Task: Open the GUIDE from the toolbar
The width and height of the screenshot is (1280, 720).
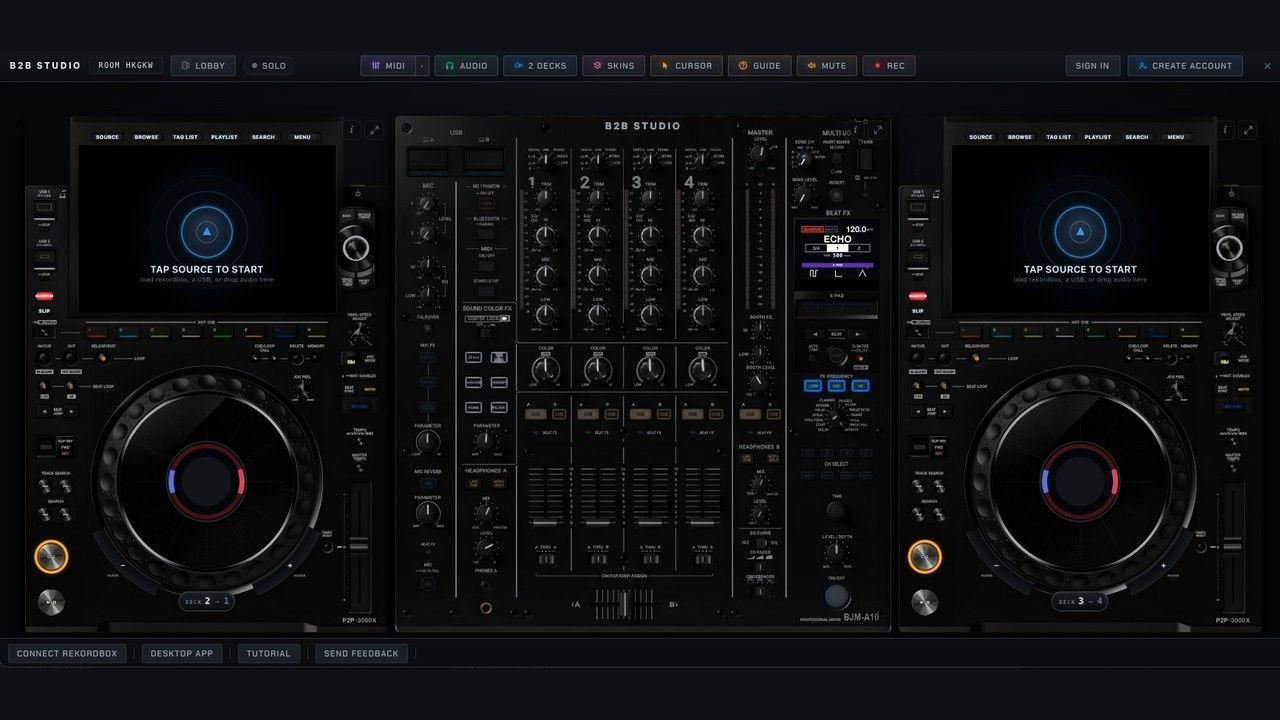Action: coord(759,66)
